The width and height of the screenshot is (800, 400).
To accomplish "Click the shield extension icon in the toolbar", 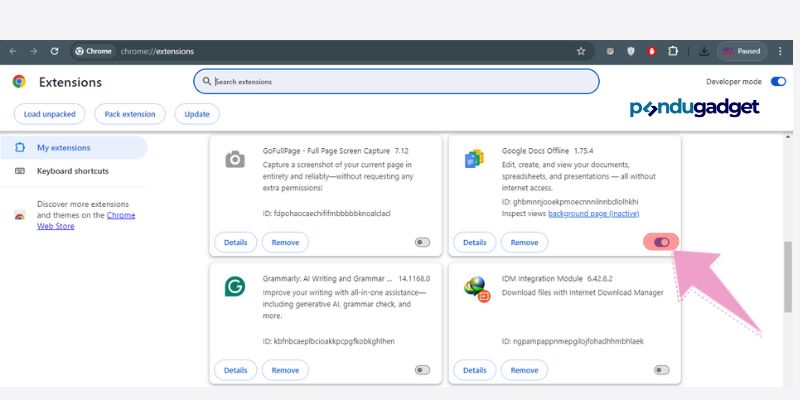I will click(x=631, y=52).
